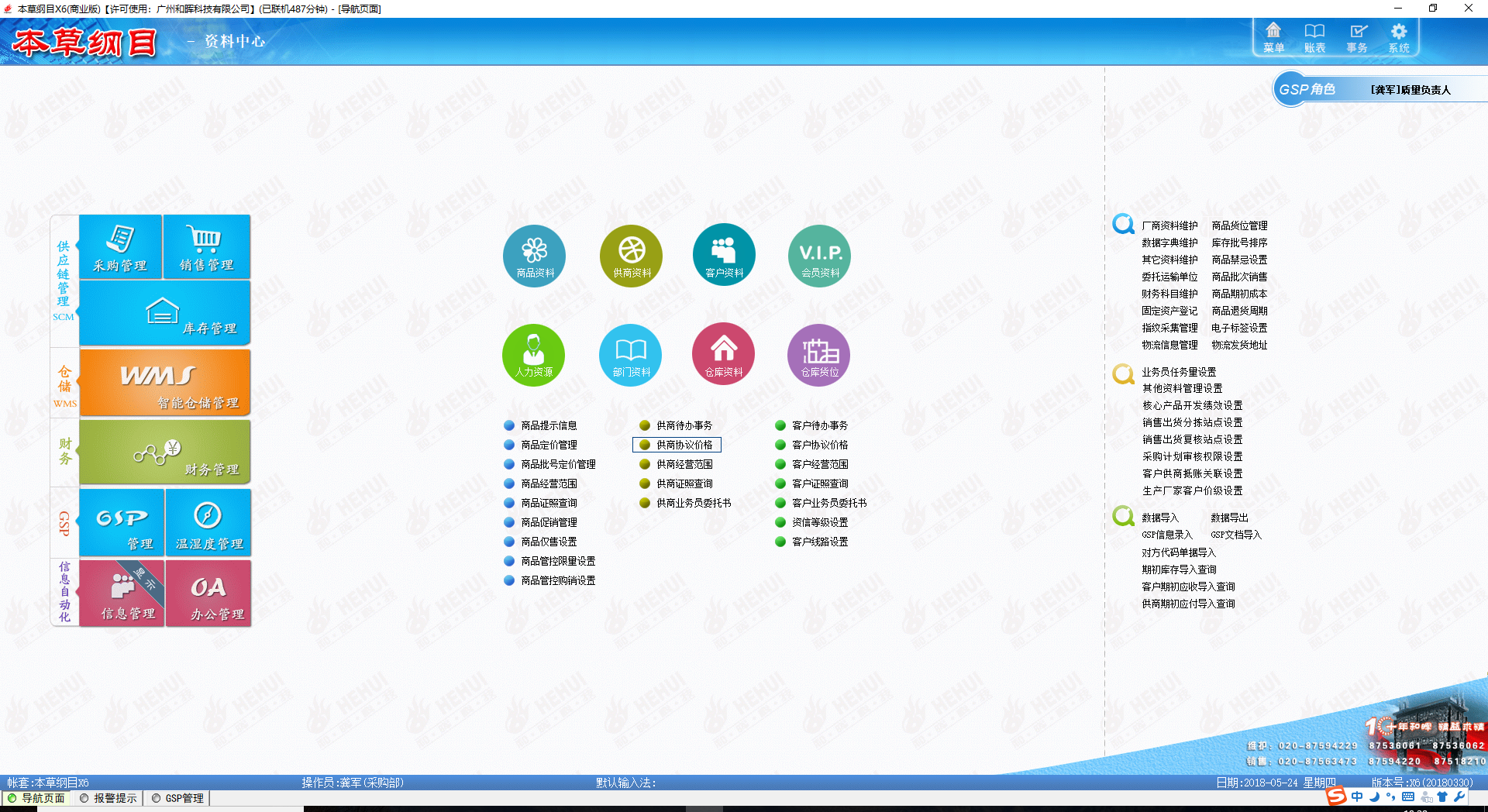This screenshot has height=812, width=1488.
Task: Open the GSP文档导入 link
Action: [1236, 535]
